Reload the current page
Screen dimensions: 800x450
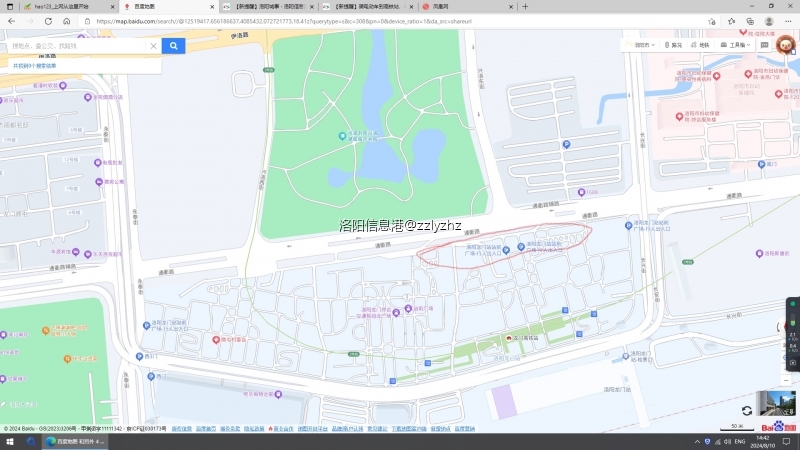(x=48, y=21)
